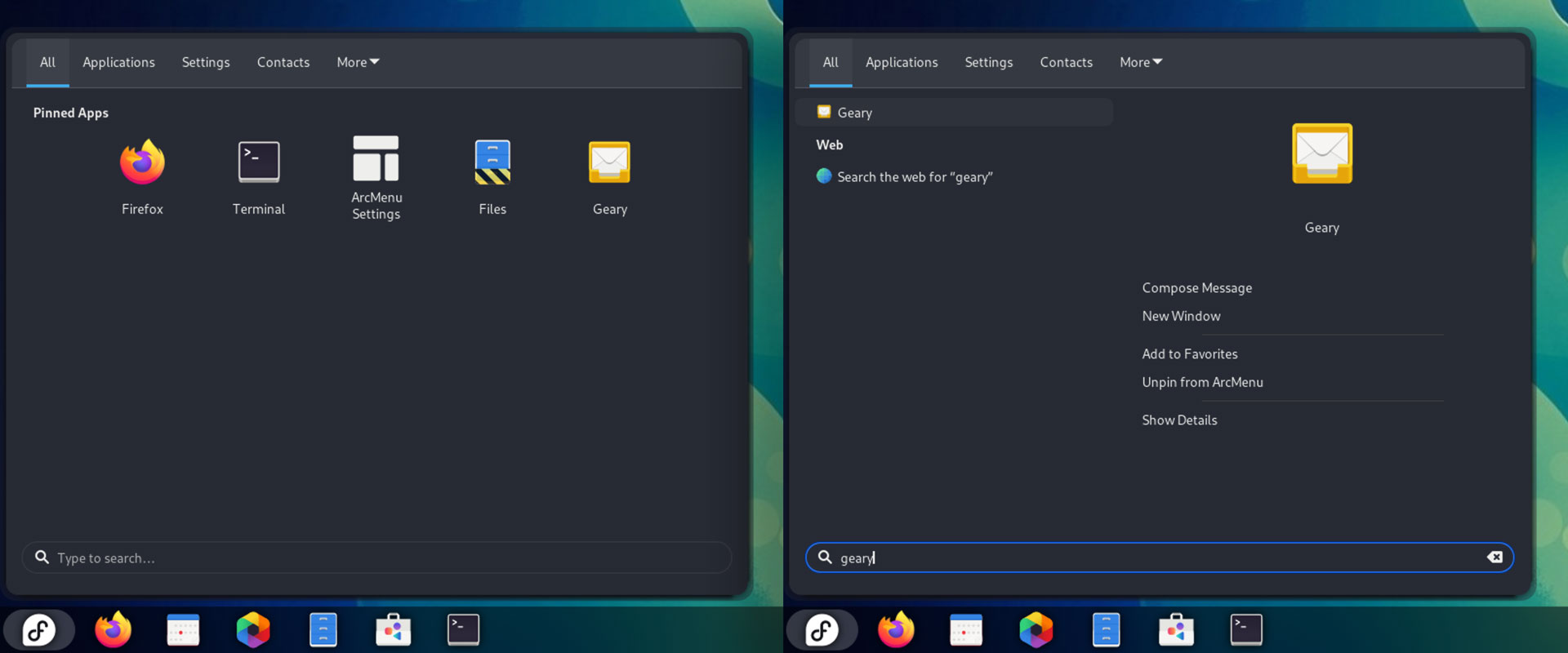
Task: Click Search the web for "geary"
Action: pos(914,177)
